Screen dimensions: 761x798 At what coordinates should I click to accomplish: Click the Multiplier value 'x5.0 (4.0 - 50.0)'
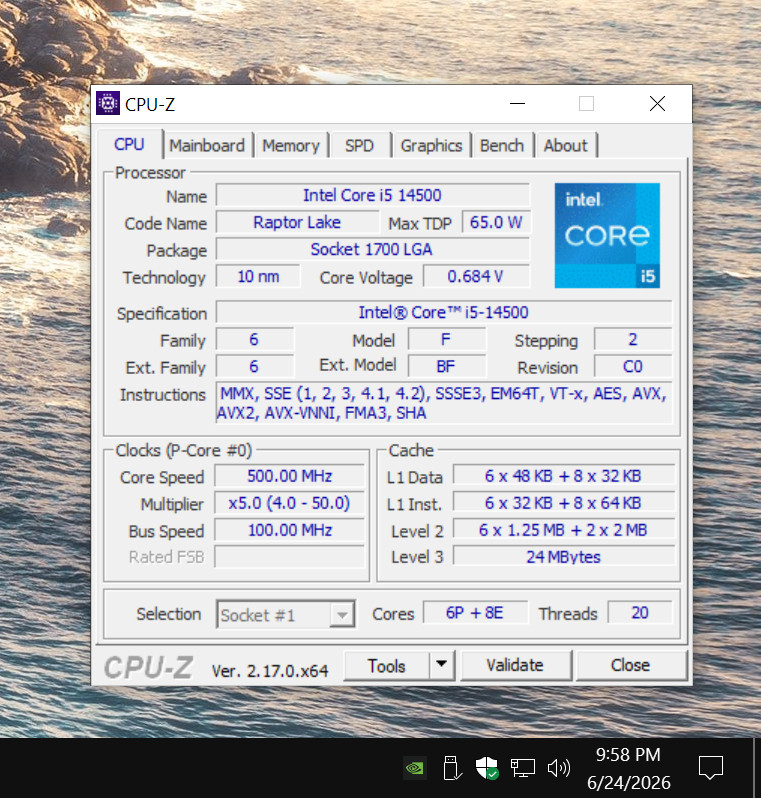pos(289,503)
